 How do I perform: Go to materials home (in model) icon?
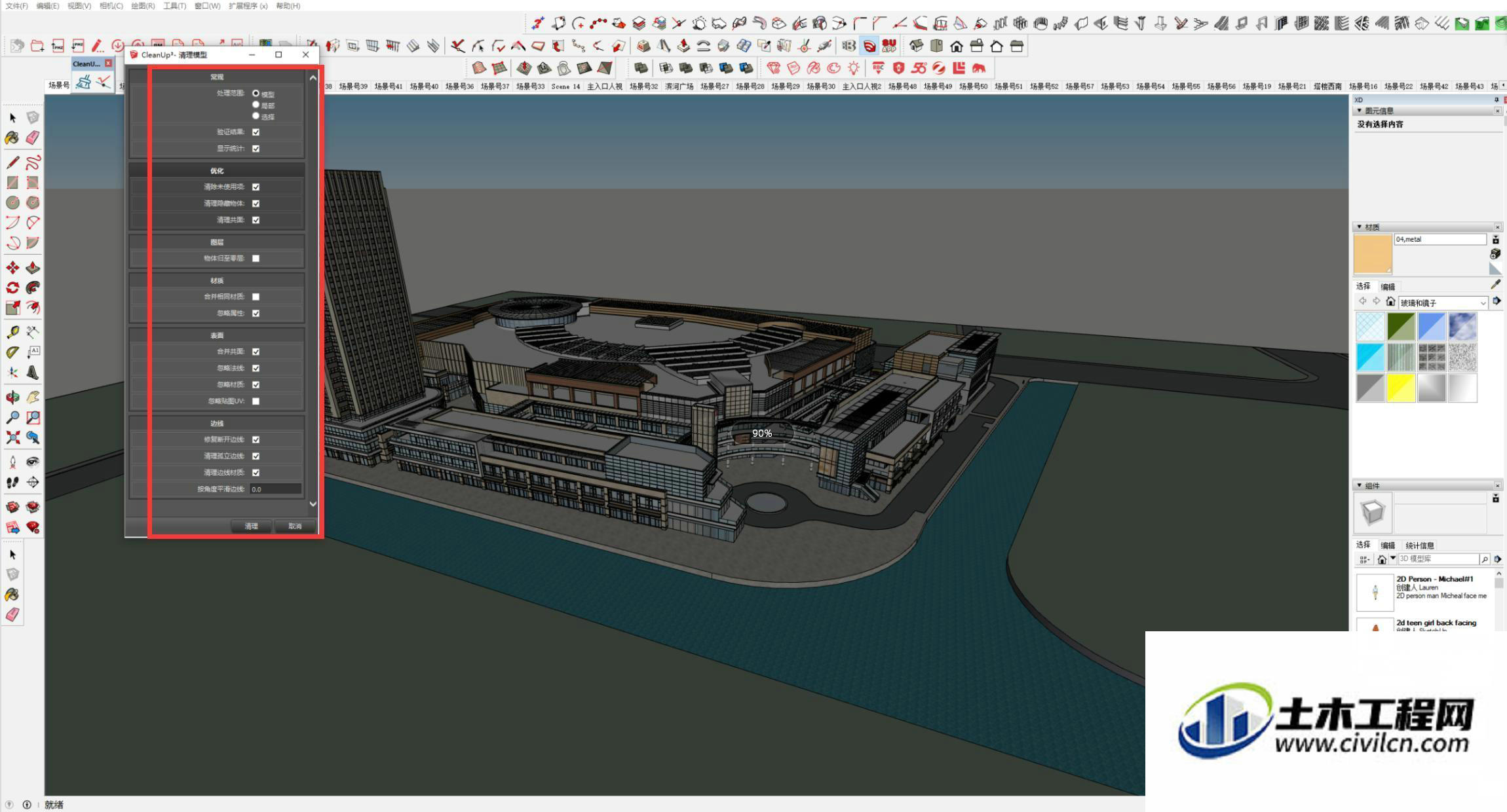[1390, 301]
